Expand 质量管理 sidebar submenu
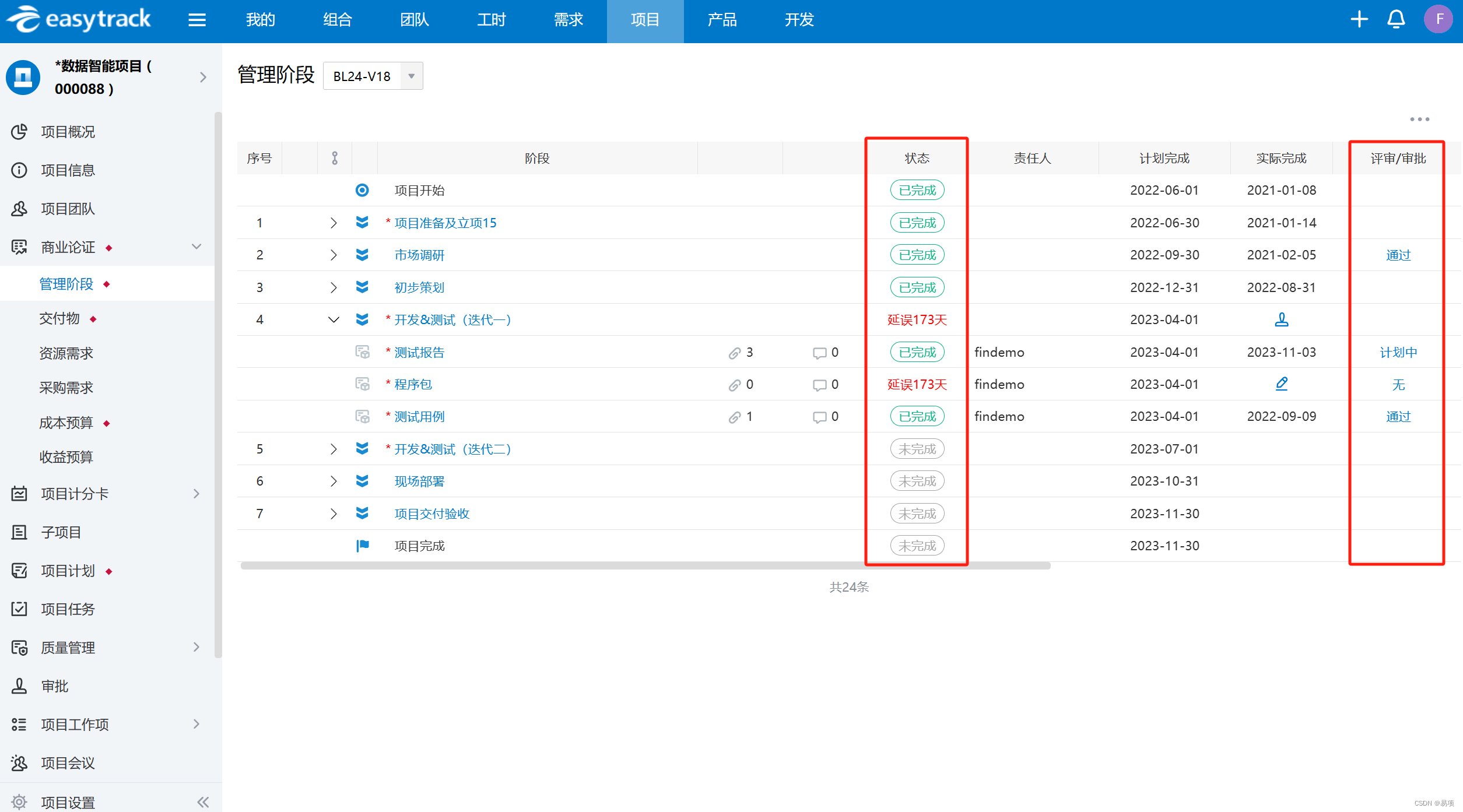The image size is (1463, 812). (197, 647)
